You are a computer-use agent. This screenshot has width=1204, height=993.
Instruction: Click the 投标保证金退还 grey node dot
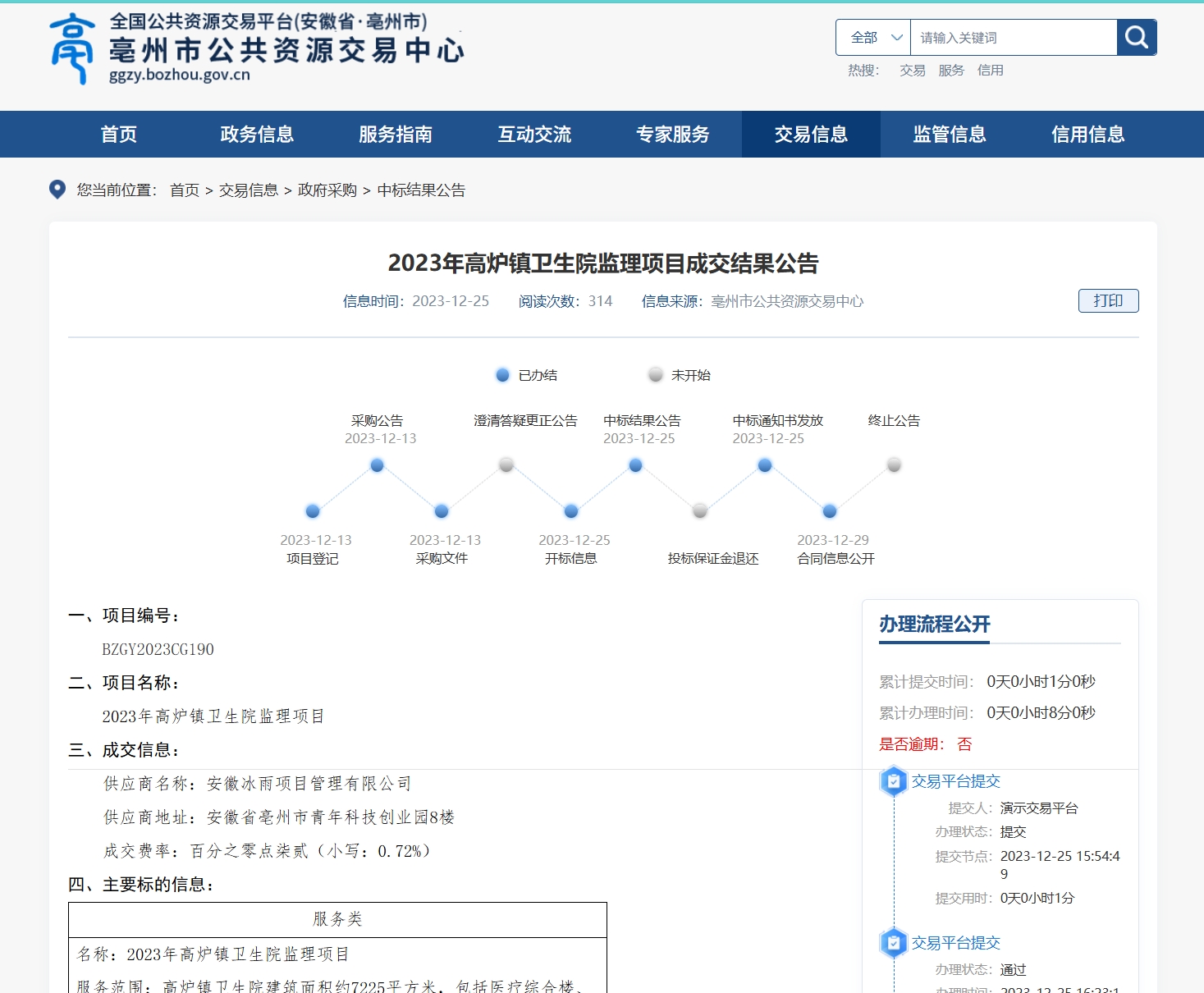click(700, 511)
